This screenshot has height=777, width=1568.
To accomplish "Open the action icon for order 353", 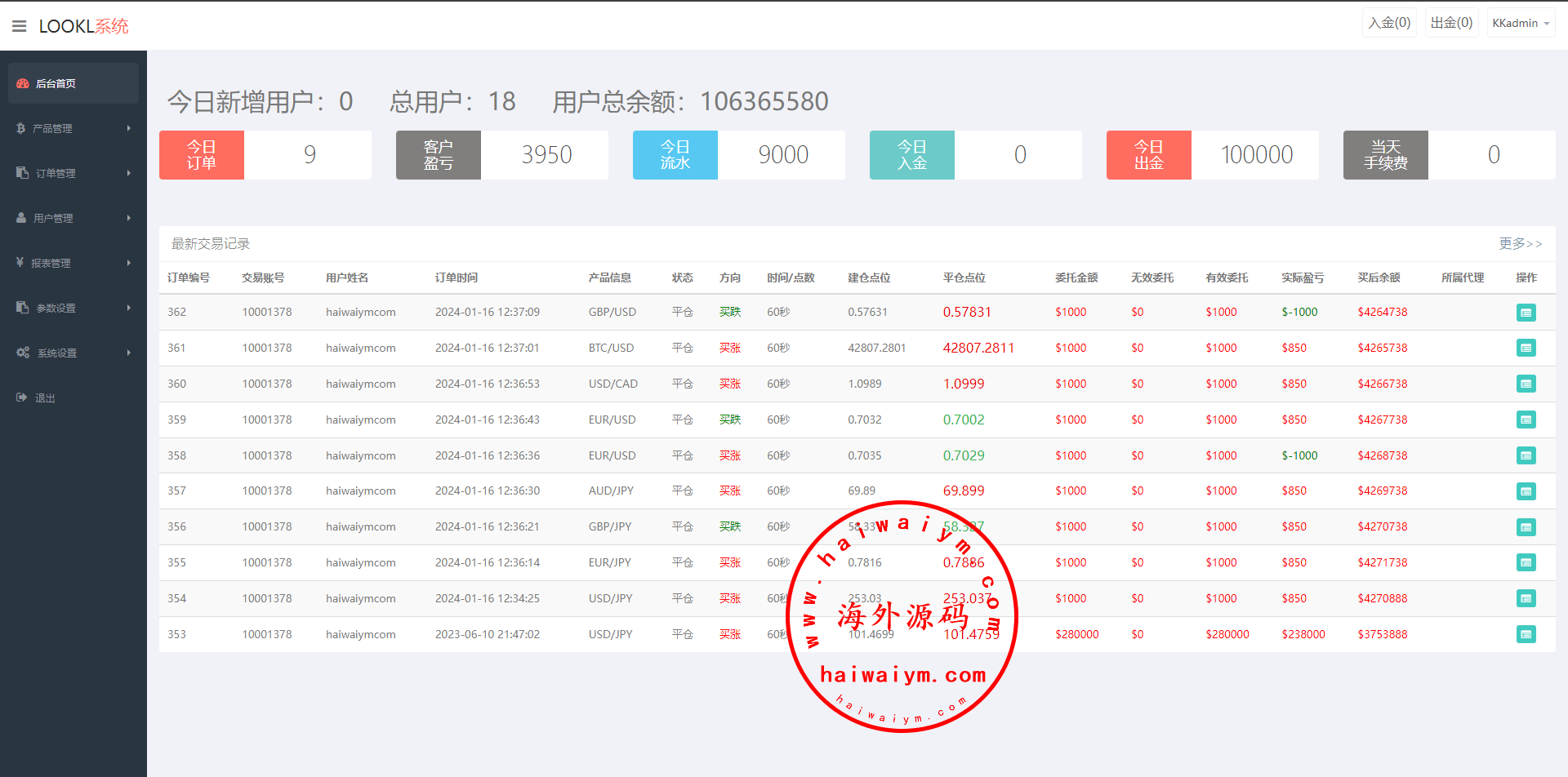I will (1526, 634).
